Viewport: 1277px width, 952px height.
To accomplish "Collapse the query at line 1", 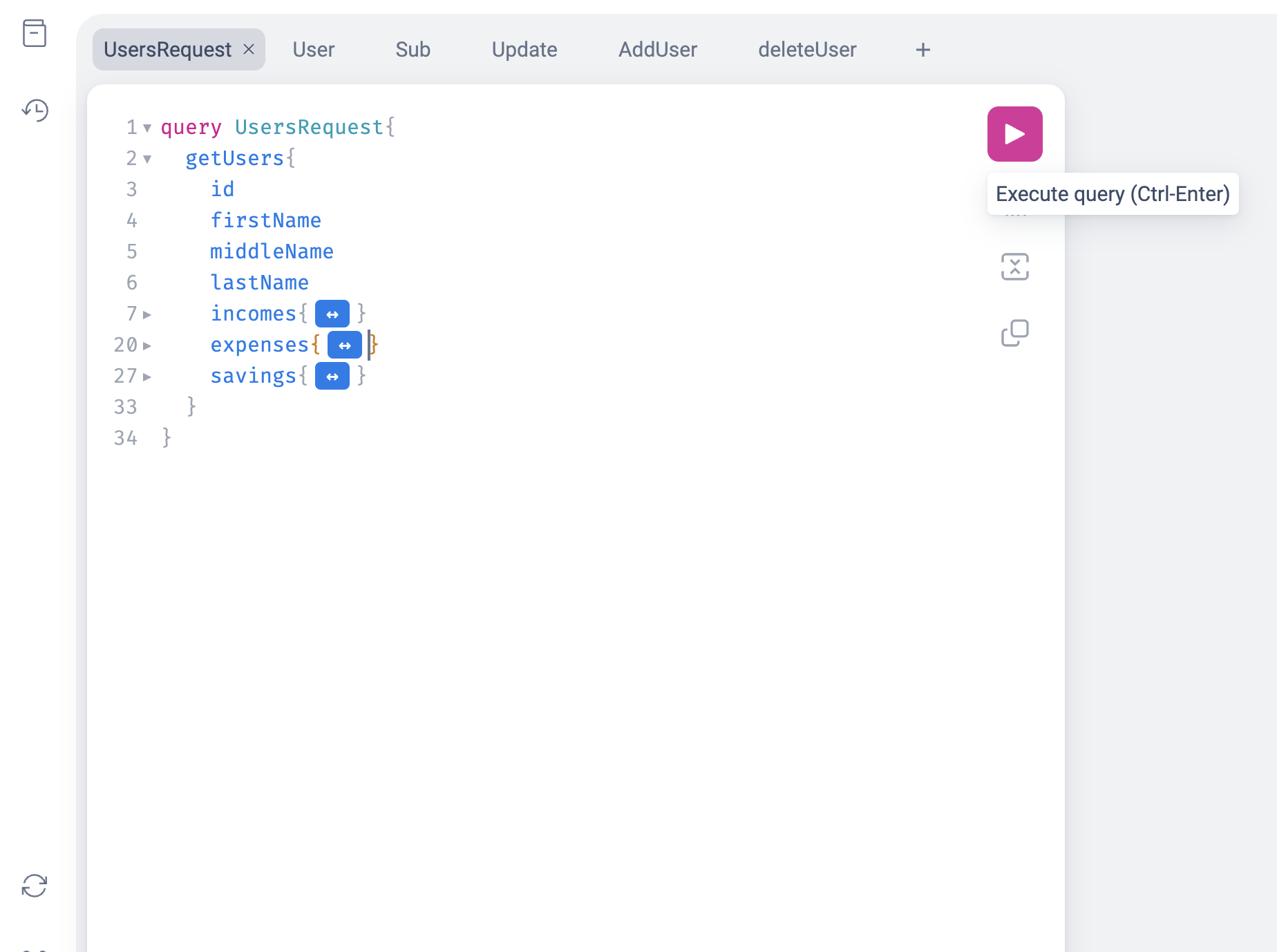I will coord(146,127).
